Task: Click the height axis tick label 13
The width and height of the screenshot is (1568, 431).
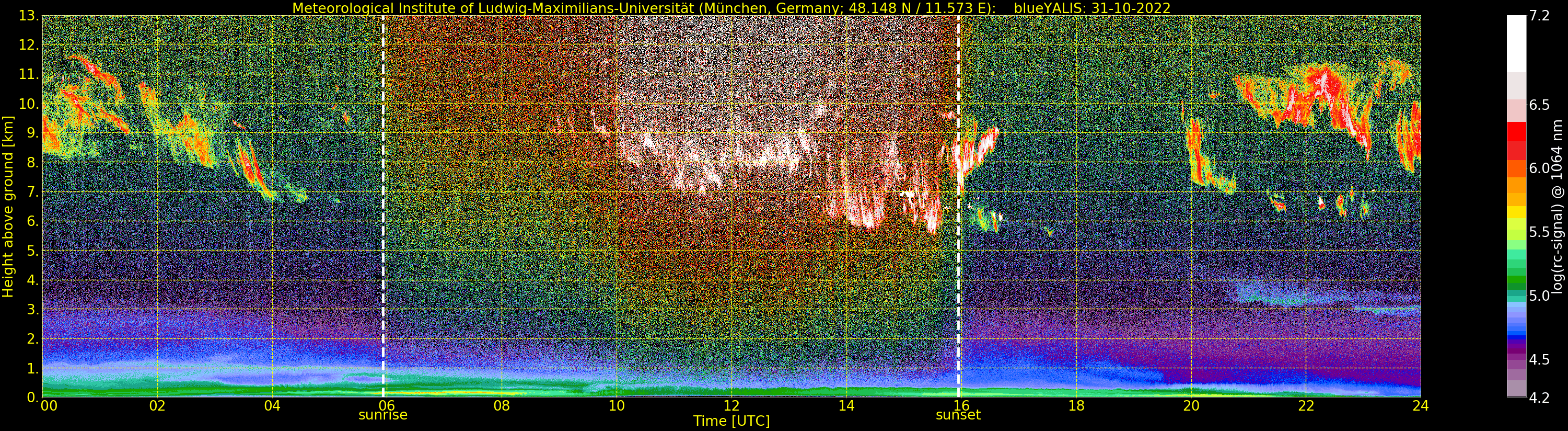Action: (28, 16)
